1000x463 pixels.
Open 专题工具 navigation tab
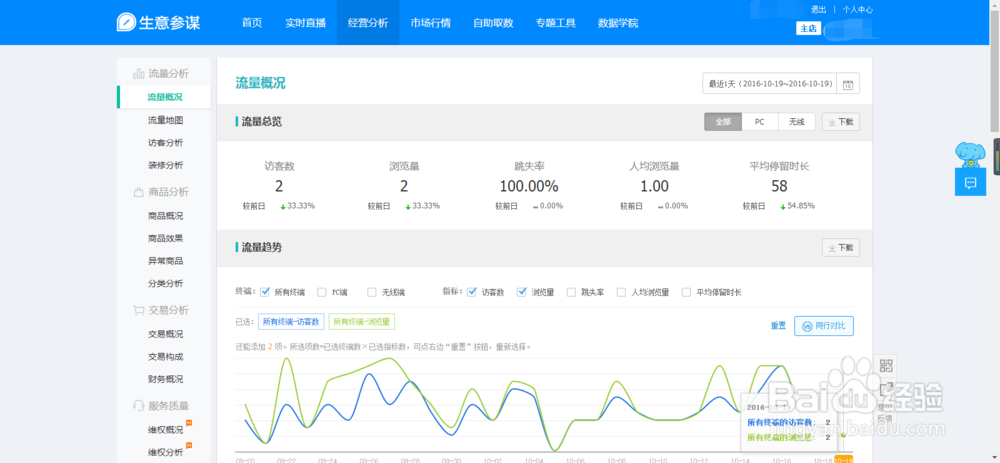tap(555, 23)
